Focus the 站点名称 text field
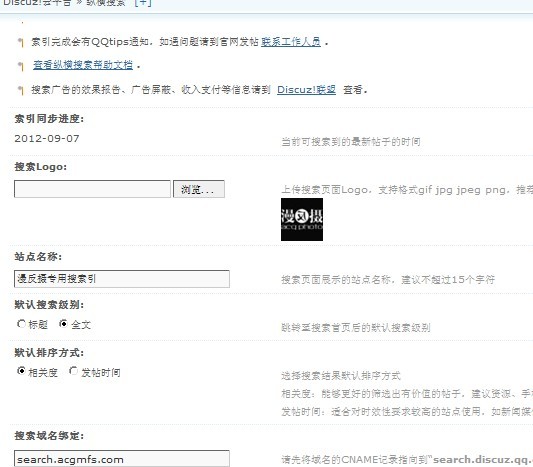Image resolution: width=533 pixels, height=467 pixels. (122, 279)
